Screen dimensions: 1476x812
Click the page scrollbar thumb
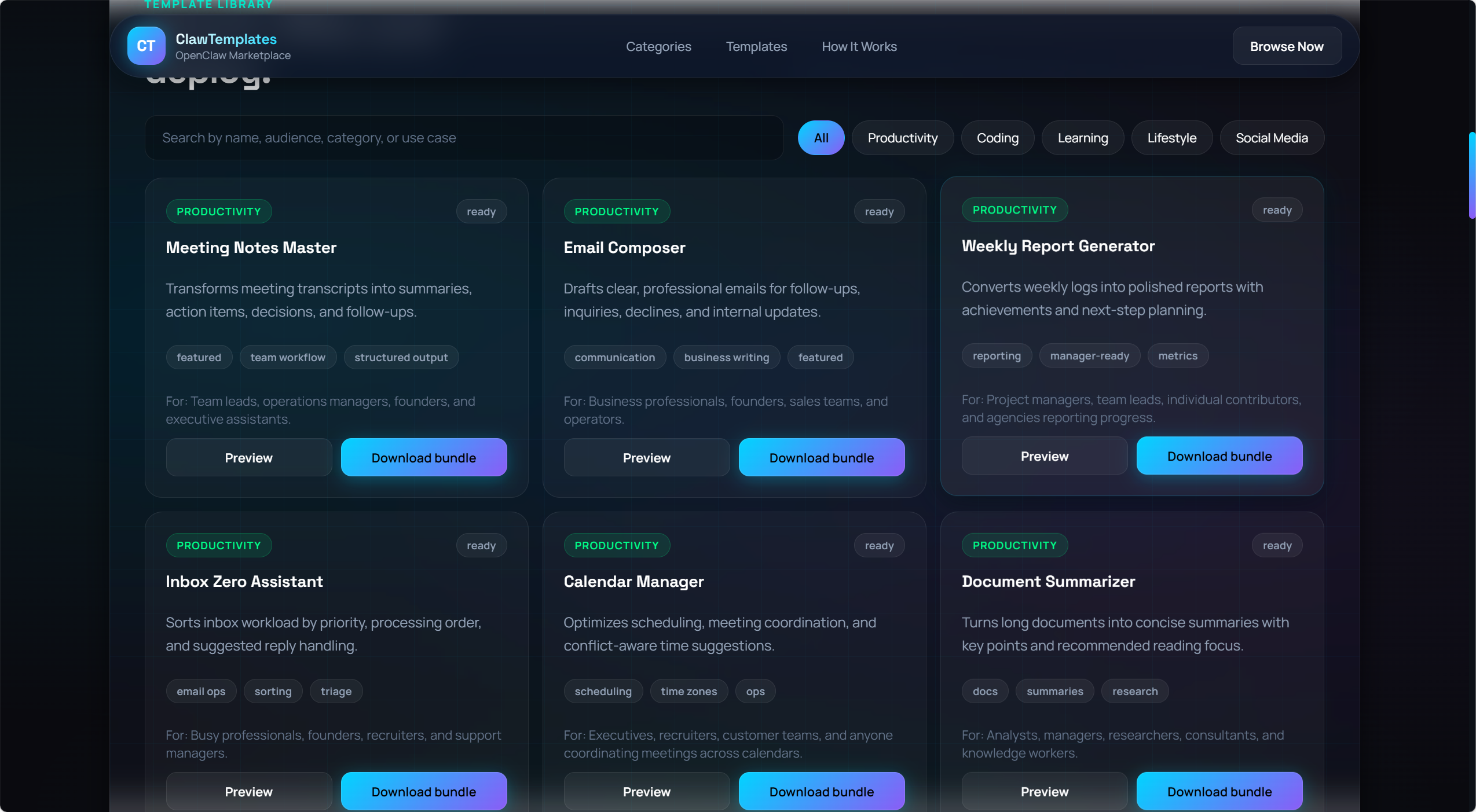point(1471,175)
